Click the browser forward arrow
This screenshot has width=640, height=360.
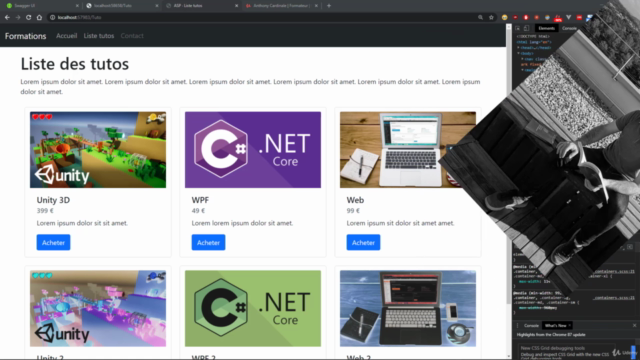pos(18,18)
